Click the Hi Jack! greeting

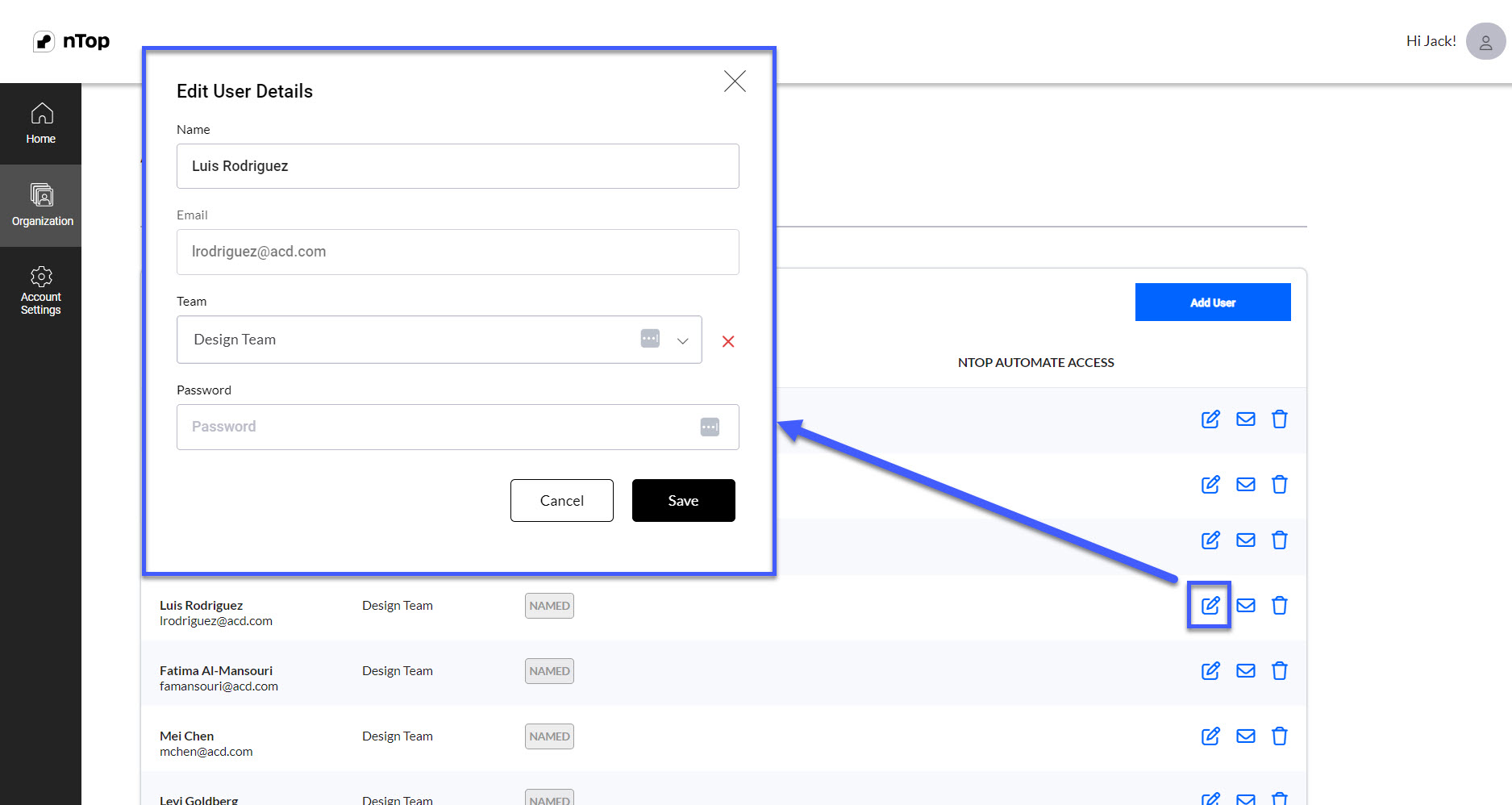(x=1431, y=41)
